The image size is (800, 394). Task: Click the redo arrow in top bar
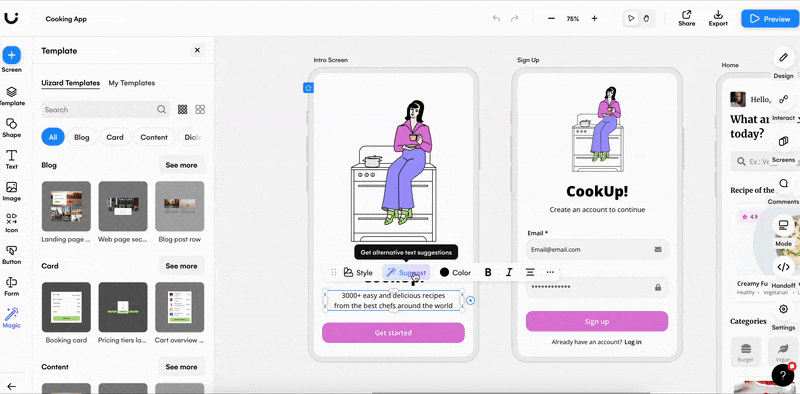coord(515,18)
